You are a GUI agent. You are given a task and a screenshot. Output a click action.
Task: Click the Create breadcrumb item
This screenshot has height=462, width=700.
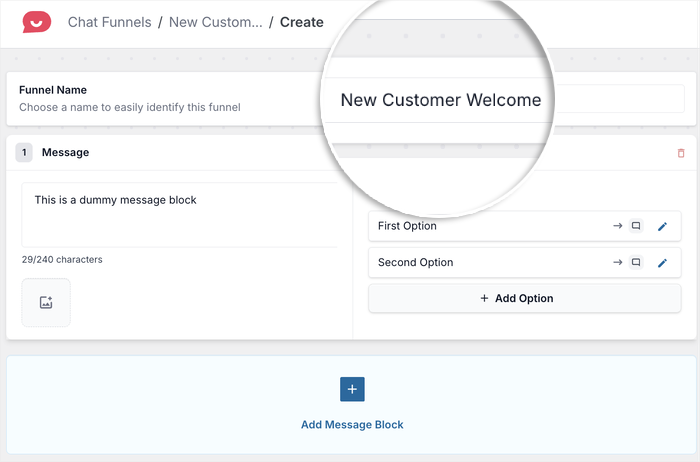point(302,22)
